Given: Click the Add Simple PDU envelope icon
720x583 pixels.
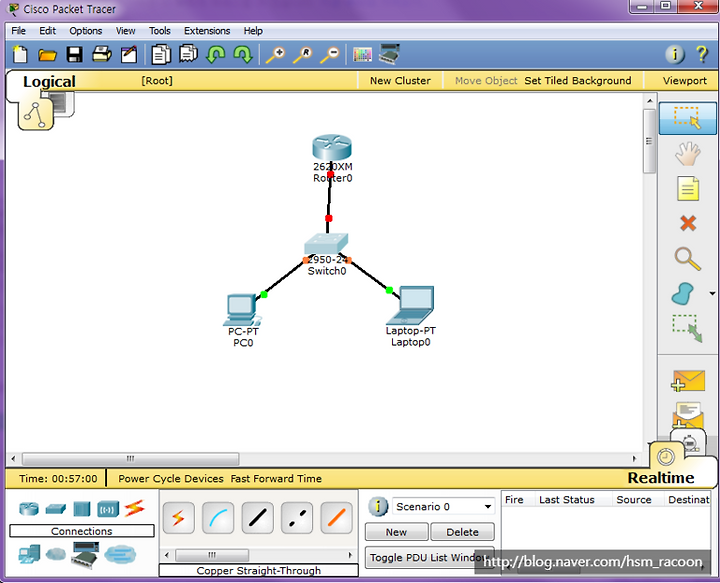Looking at the screenshot, I should [x=688, y=381].
